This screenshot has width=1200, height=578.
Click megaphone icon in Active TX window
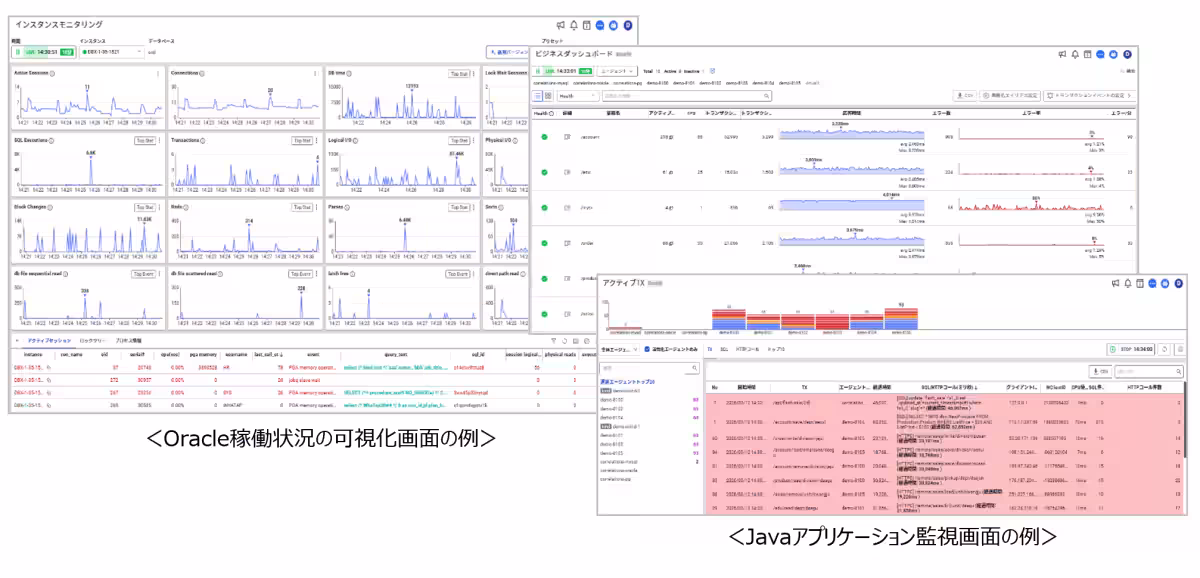click(x=1117, y=284)
